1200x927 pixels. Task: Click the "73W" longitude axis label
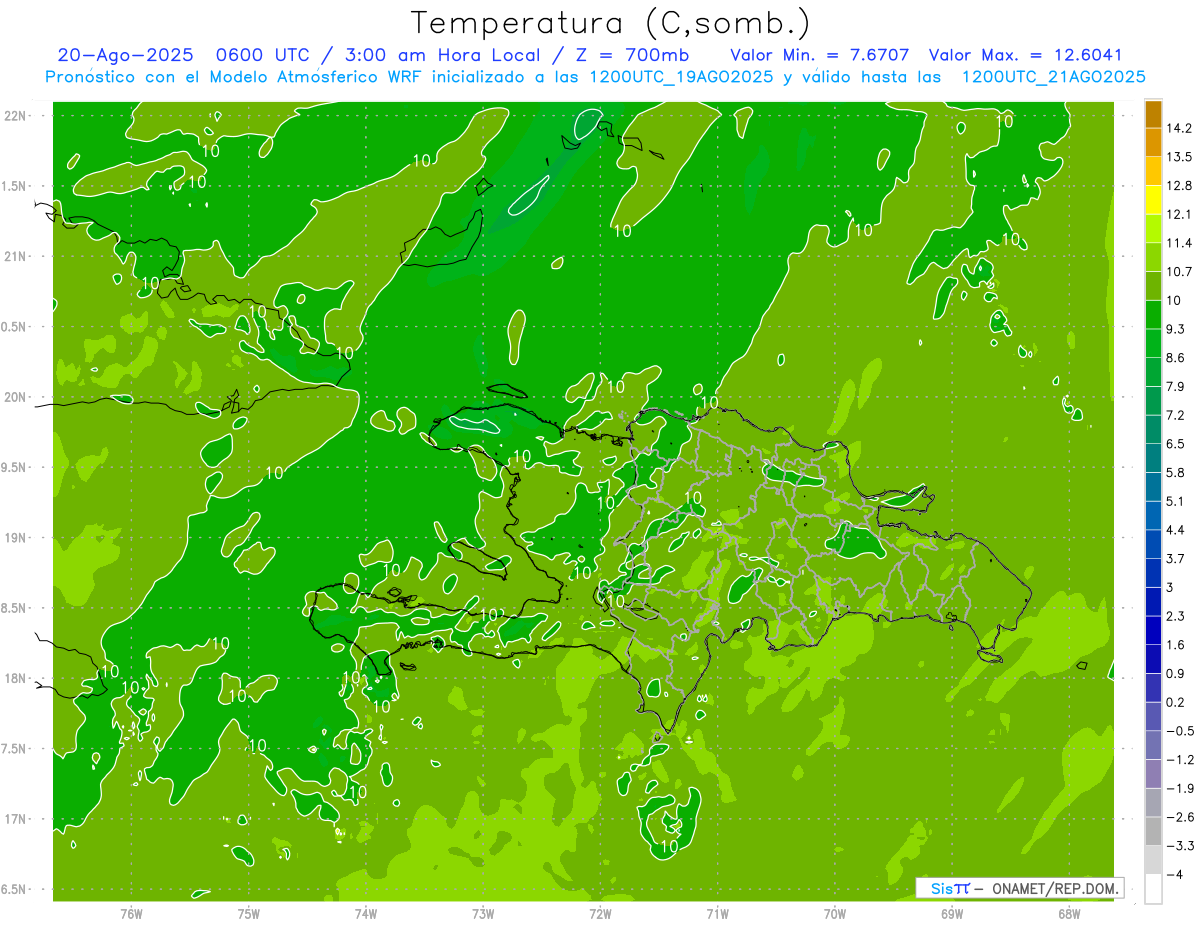tap(483, 913)
